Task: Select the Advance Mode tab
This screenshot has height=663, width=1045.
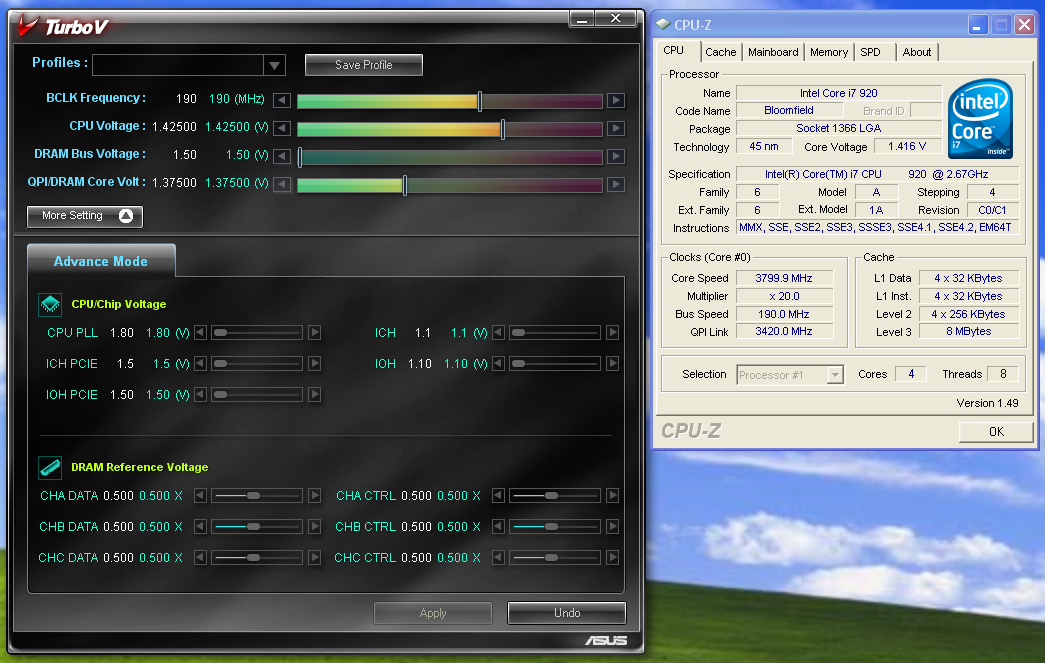Action: pos(101,261)
